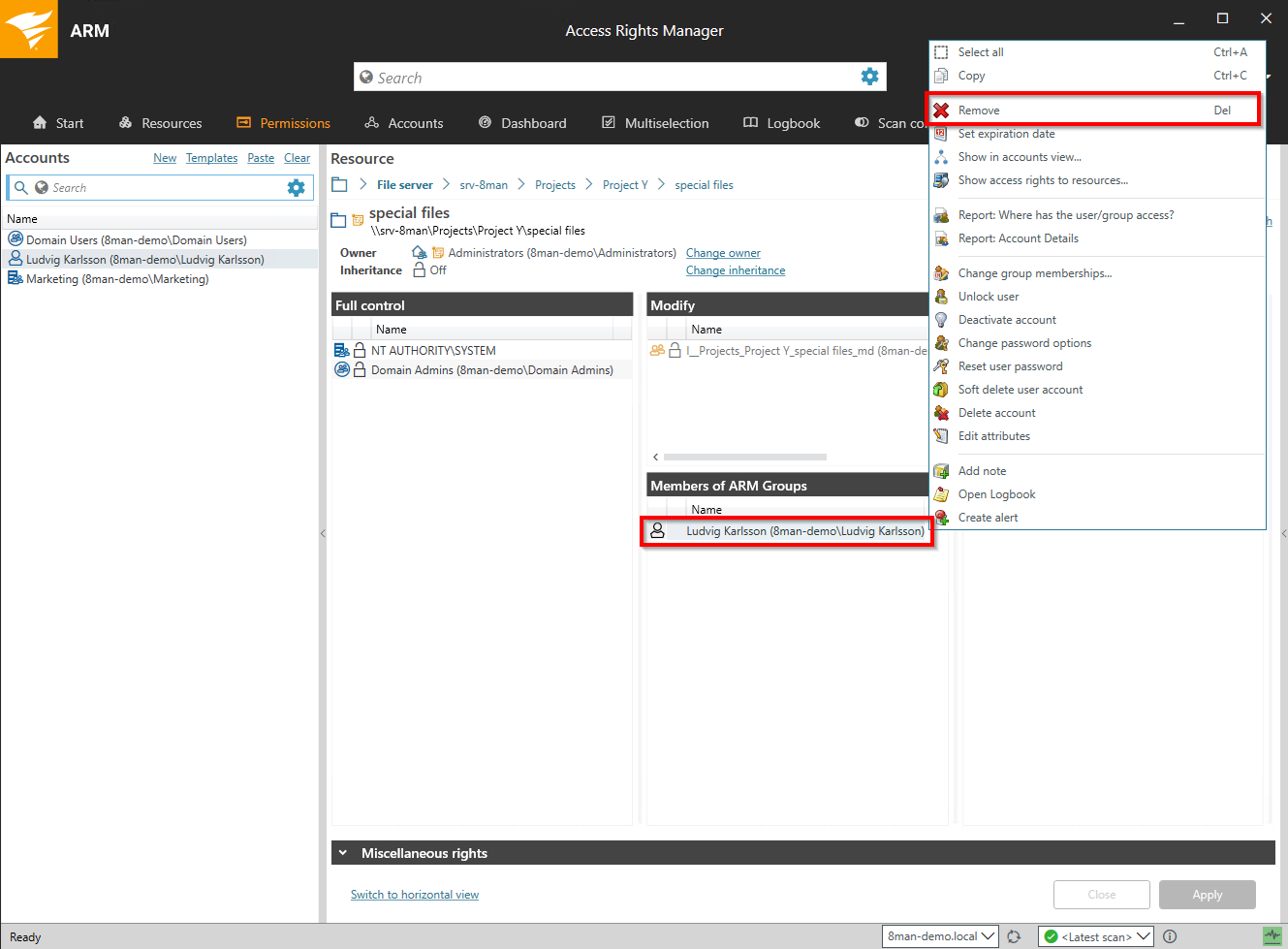The height and width of the screenshot is (949, 1288).
Task: Collapse the Miscellaneous rights section
Action: coord(343,853)
